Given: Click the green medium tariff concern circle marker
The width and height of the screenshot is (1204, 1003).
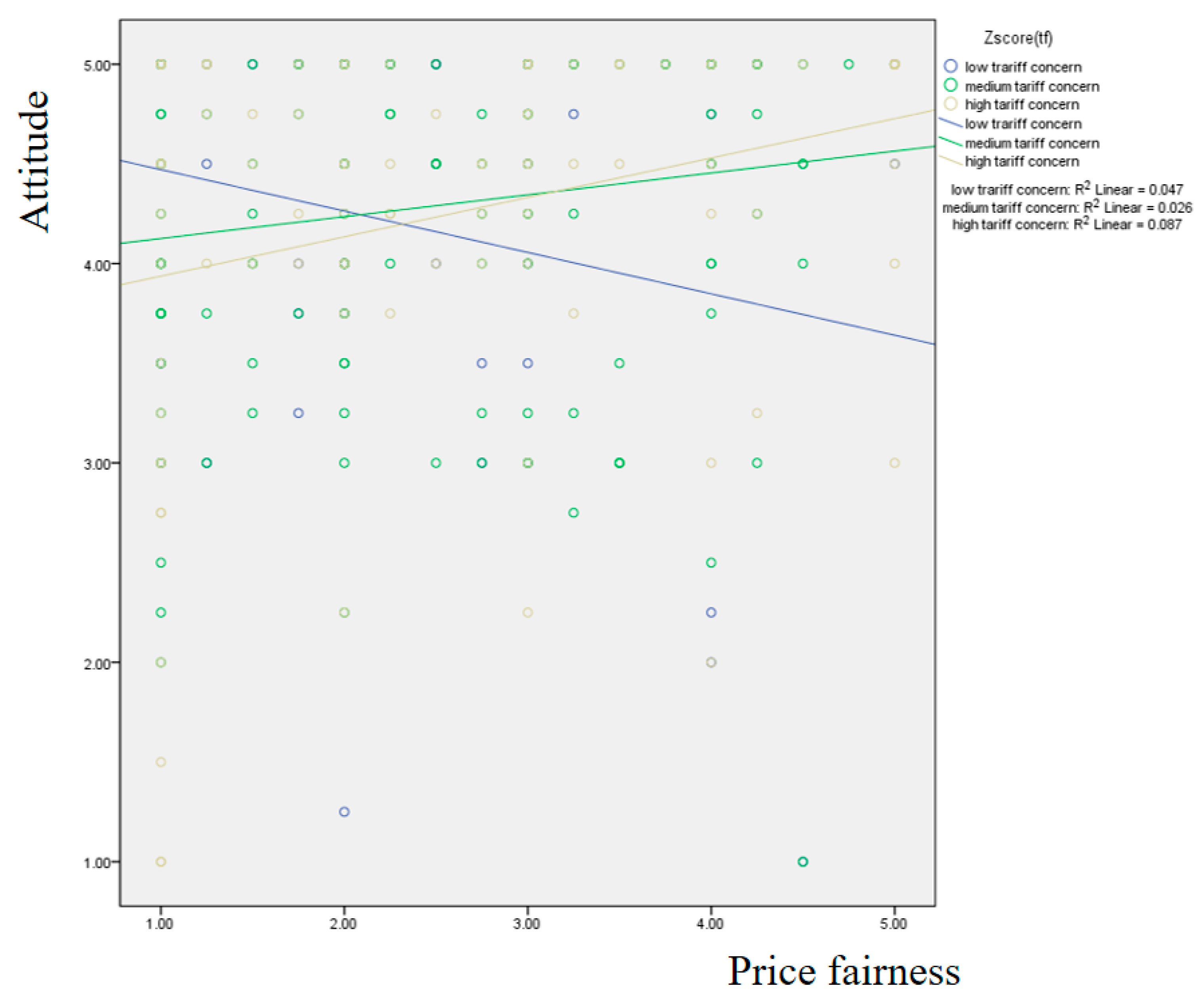Looking at the screenshot, I should pyautogui.click(x=950, y=86).
